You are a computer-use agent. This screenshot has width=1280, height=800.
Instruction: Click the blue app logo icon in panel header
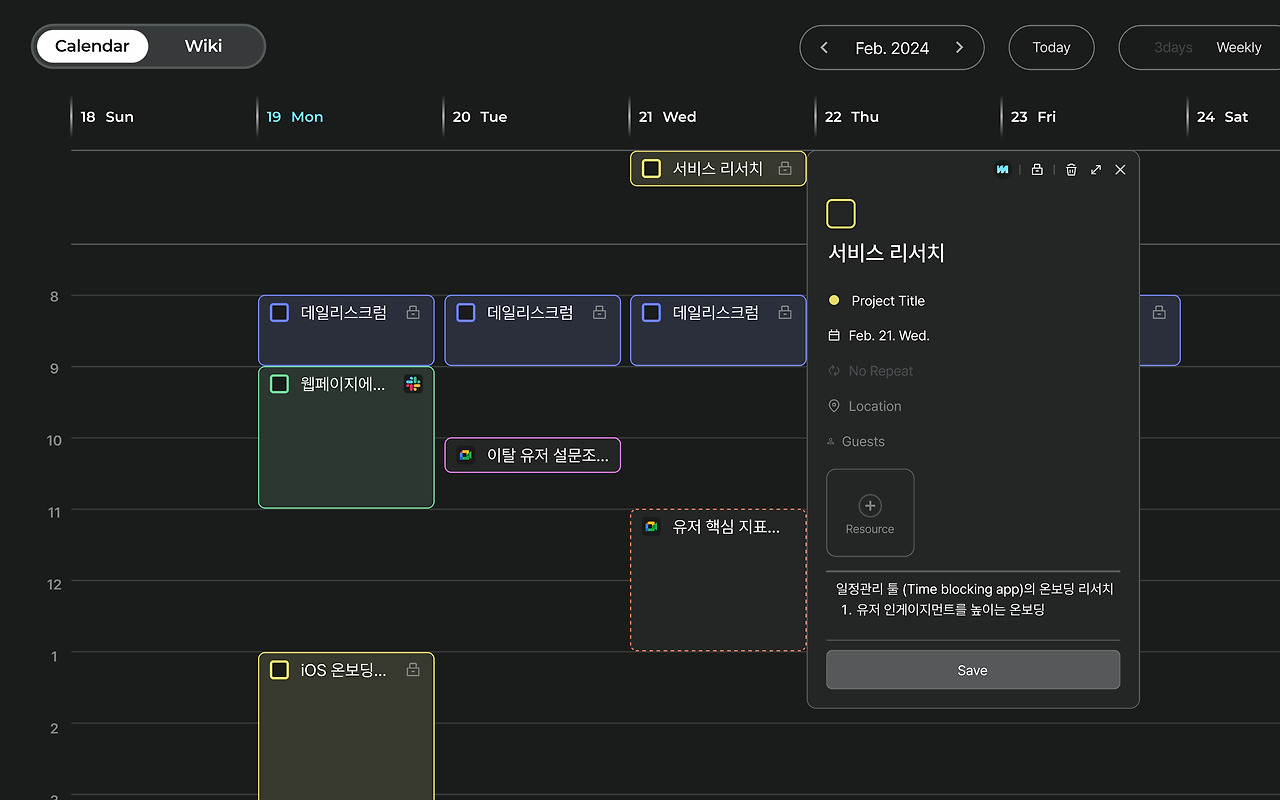tap(1002, 170)
